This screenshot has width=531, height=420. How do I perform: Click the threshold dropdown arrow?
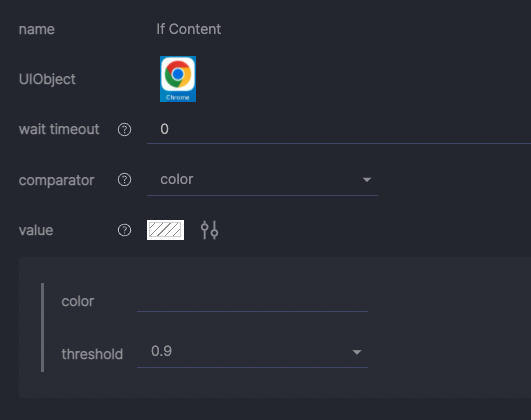357,352
